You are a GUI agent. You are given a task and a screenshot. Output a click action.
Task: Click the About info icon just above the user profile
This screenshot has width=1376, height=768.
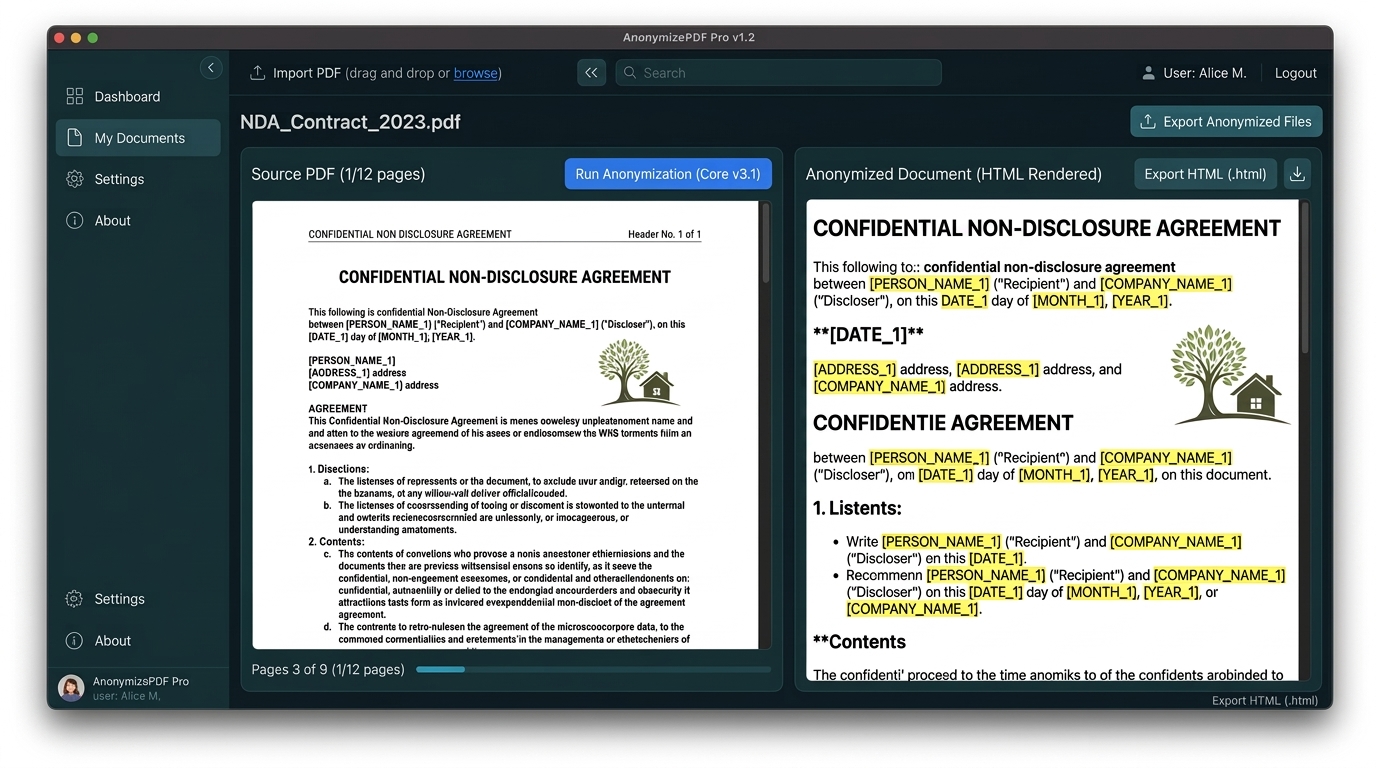pyautogui.click(x=74, y=641)
